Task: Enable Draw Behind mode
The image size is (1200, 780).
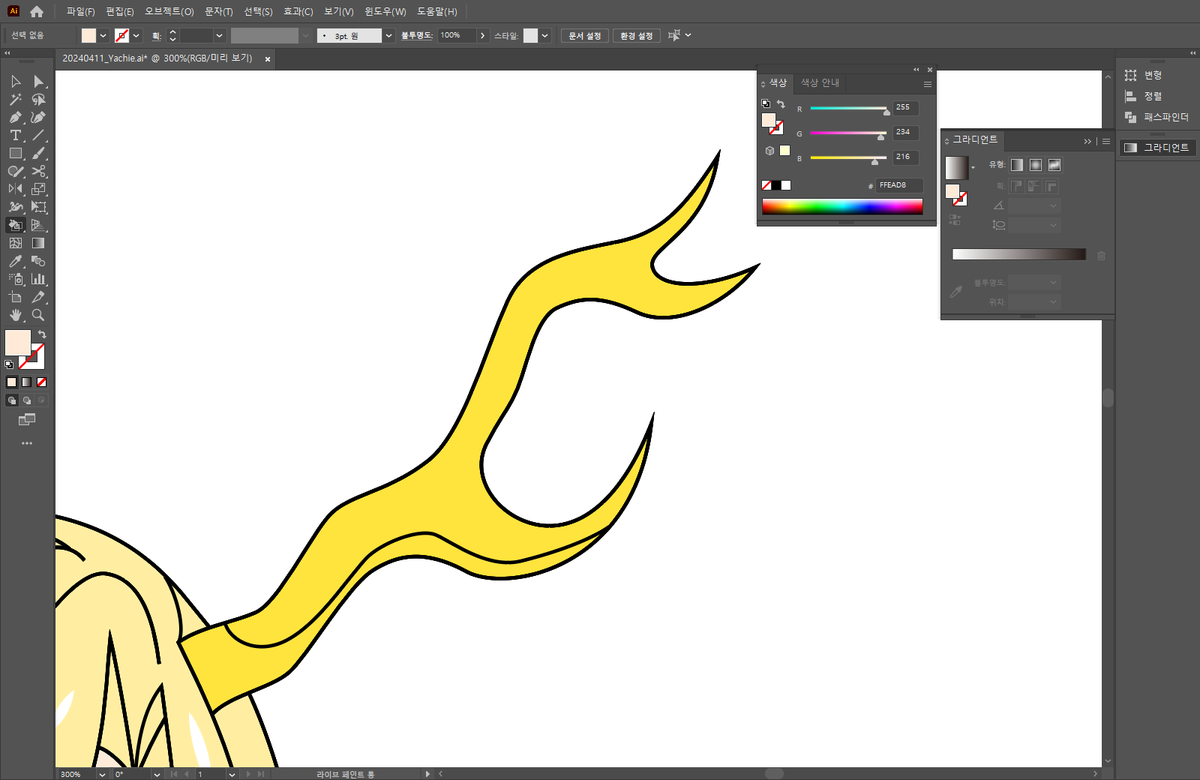Action: [x=27, y=400]
